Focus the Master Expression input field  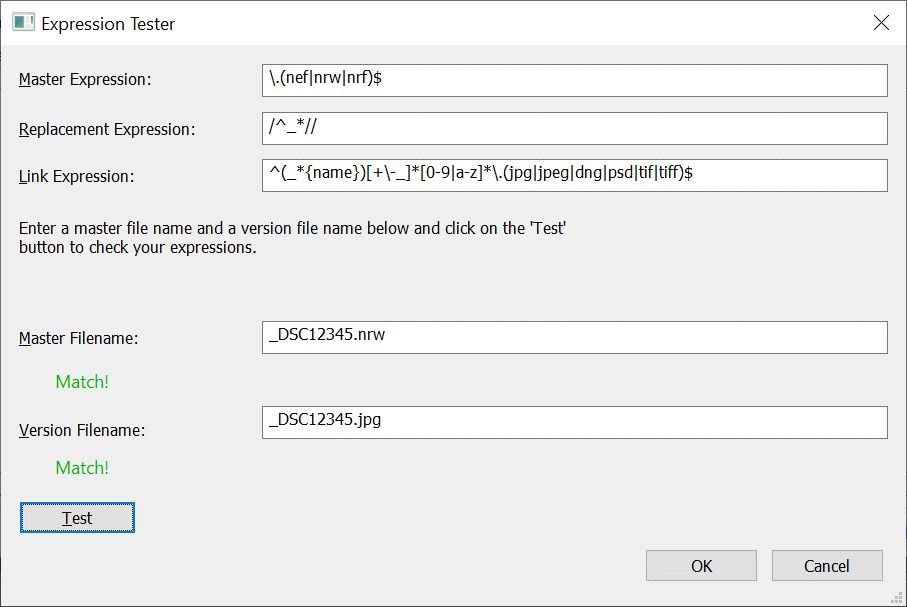[574, 80]
